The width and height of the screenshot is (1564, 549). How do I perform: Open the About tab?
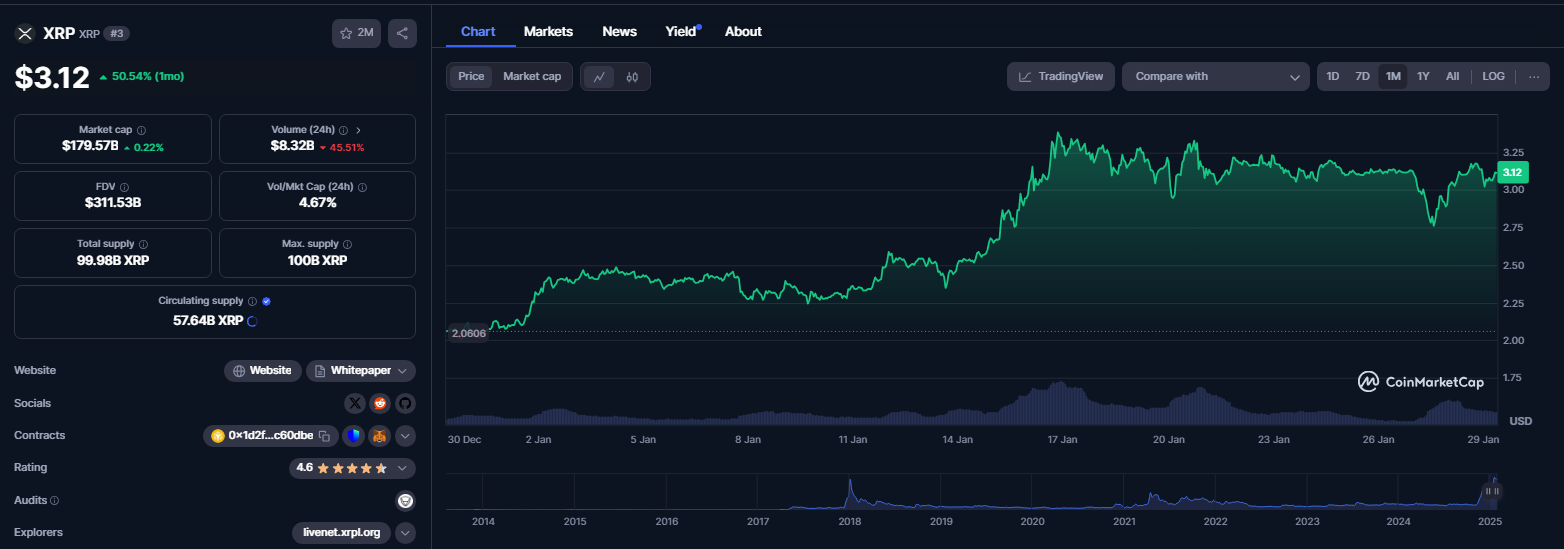743,32
